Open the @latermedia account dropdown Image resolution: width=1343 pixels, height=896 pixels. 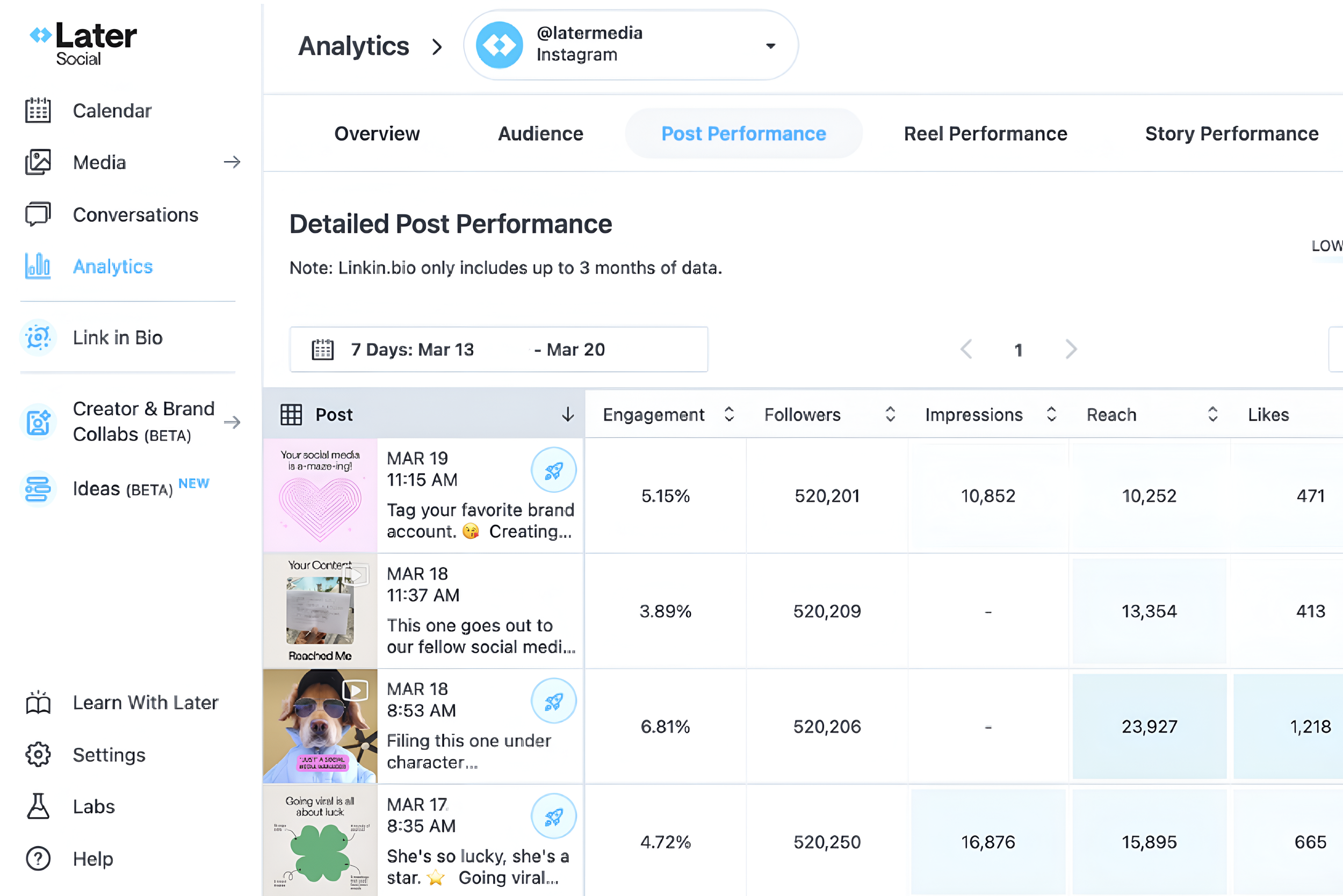point(770,46)
